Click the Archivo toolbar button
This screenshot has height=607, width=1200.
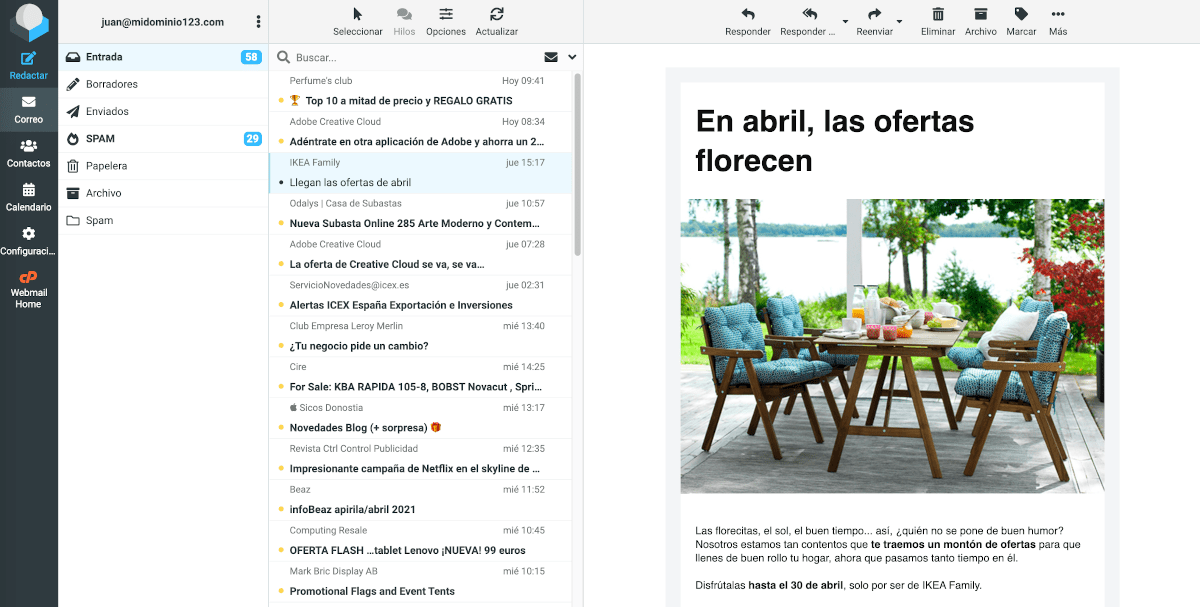pyautogui.click(x=981, y=21)
